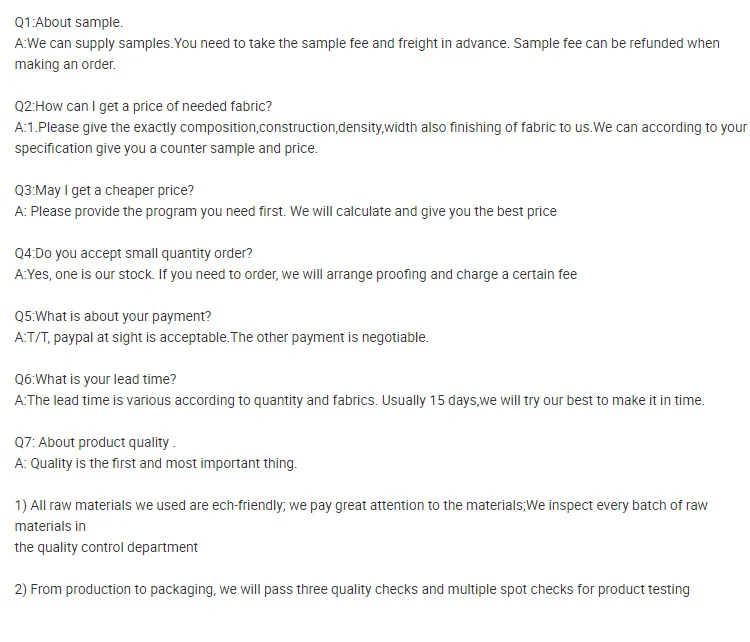Click the answer 'Please provide the program you need first'

pos(285,212)
